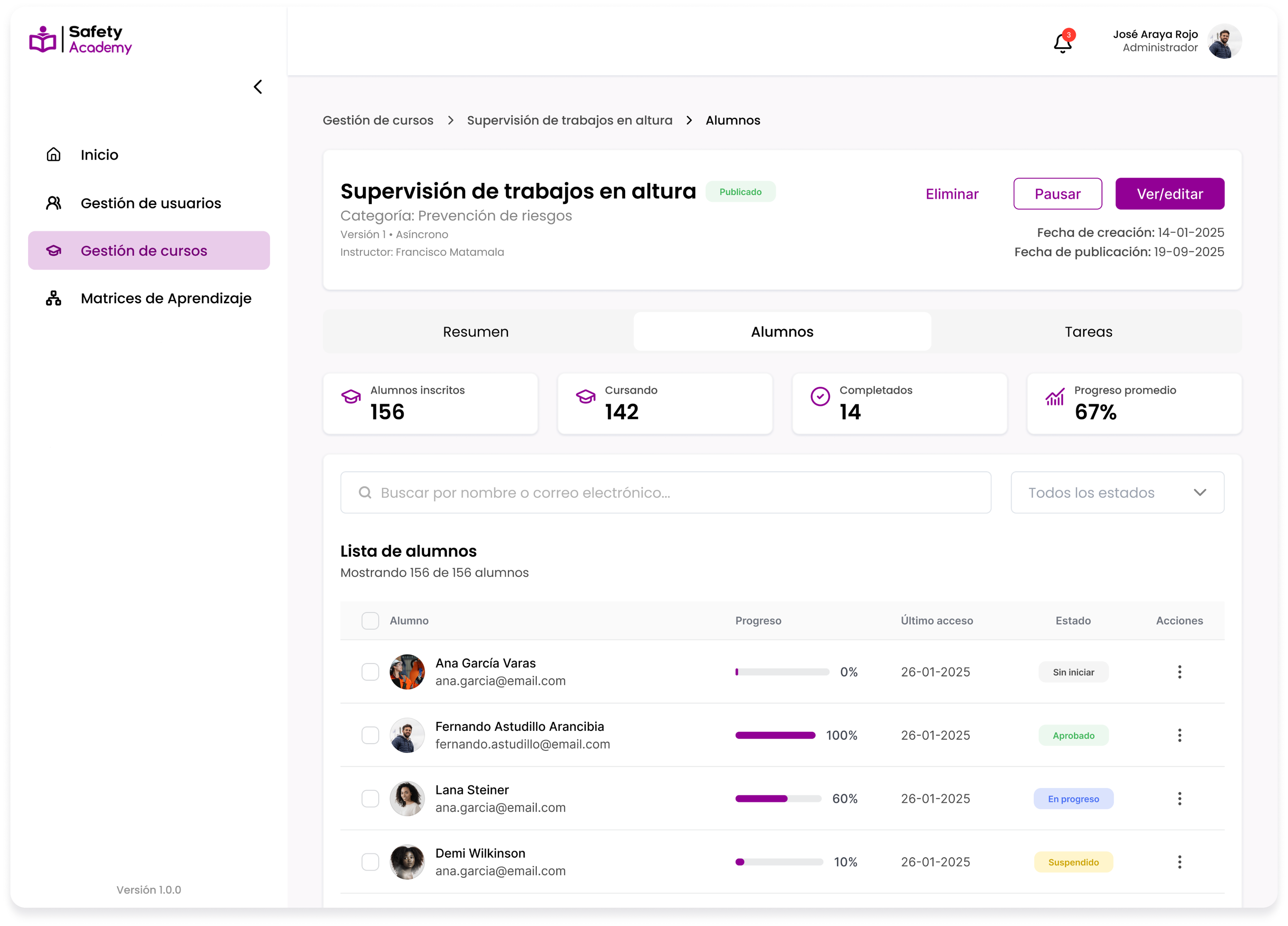The image size is (1288, 926).
Task: Open actions menu for Ana García Varas
Action: [1179, 672]
